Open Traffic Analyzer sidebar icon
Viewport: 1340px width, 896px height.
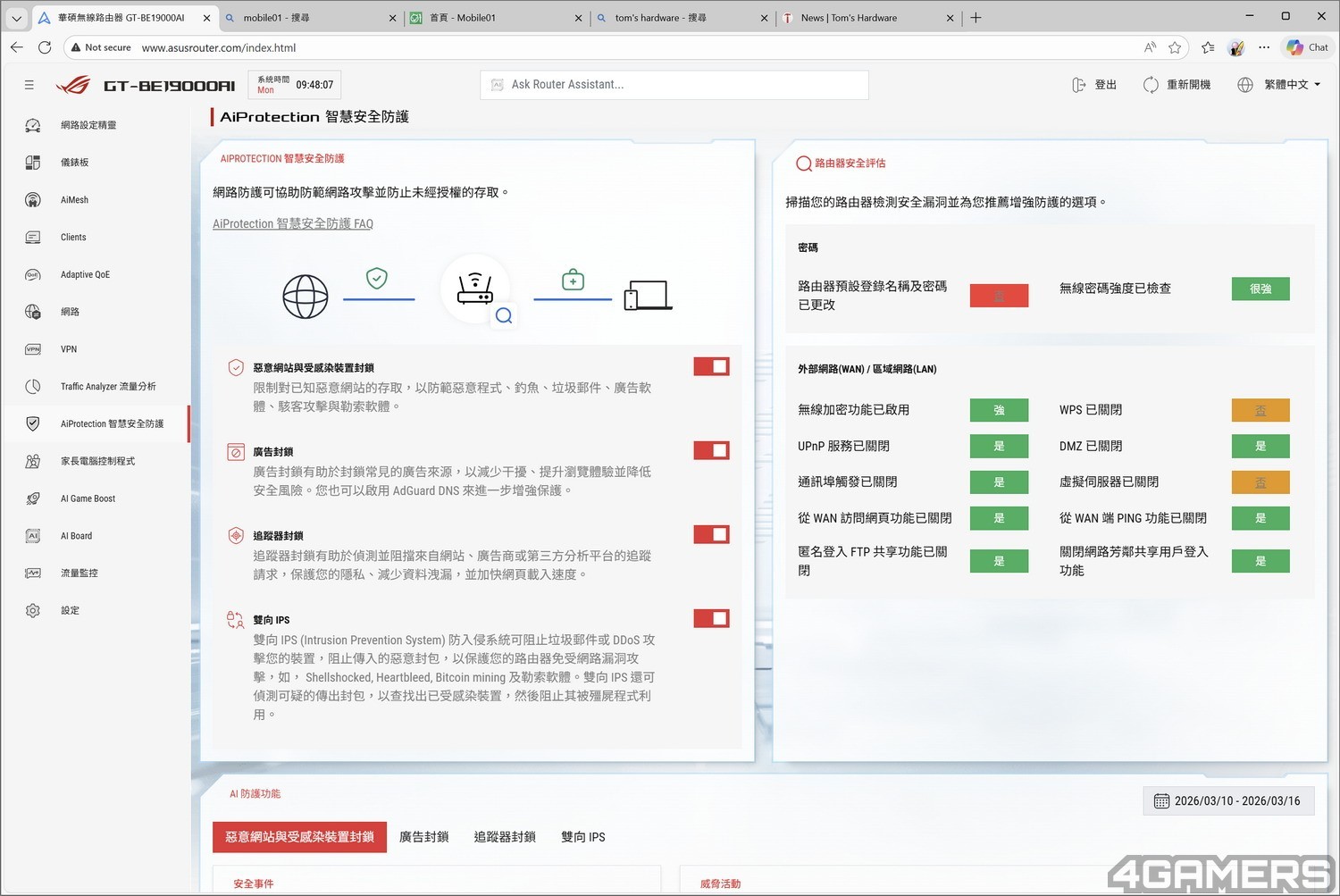click(33, 387)
